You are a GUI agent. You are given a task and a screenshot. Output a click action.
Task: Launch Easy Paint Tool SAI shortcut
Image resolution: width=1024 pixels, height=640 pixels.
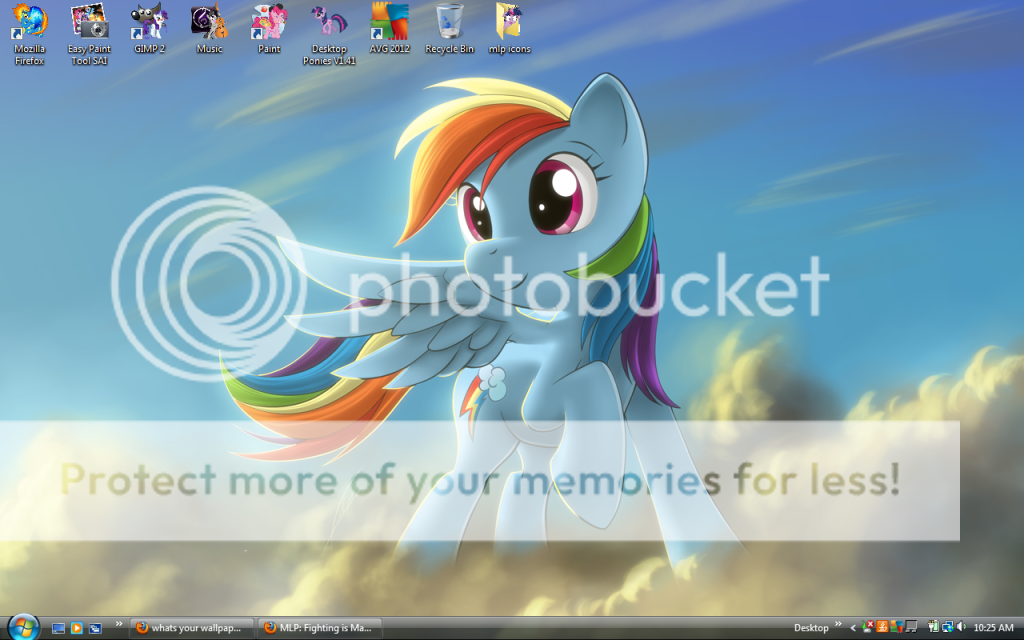pos(89,34)
